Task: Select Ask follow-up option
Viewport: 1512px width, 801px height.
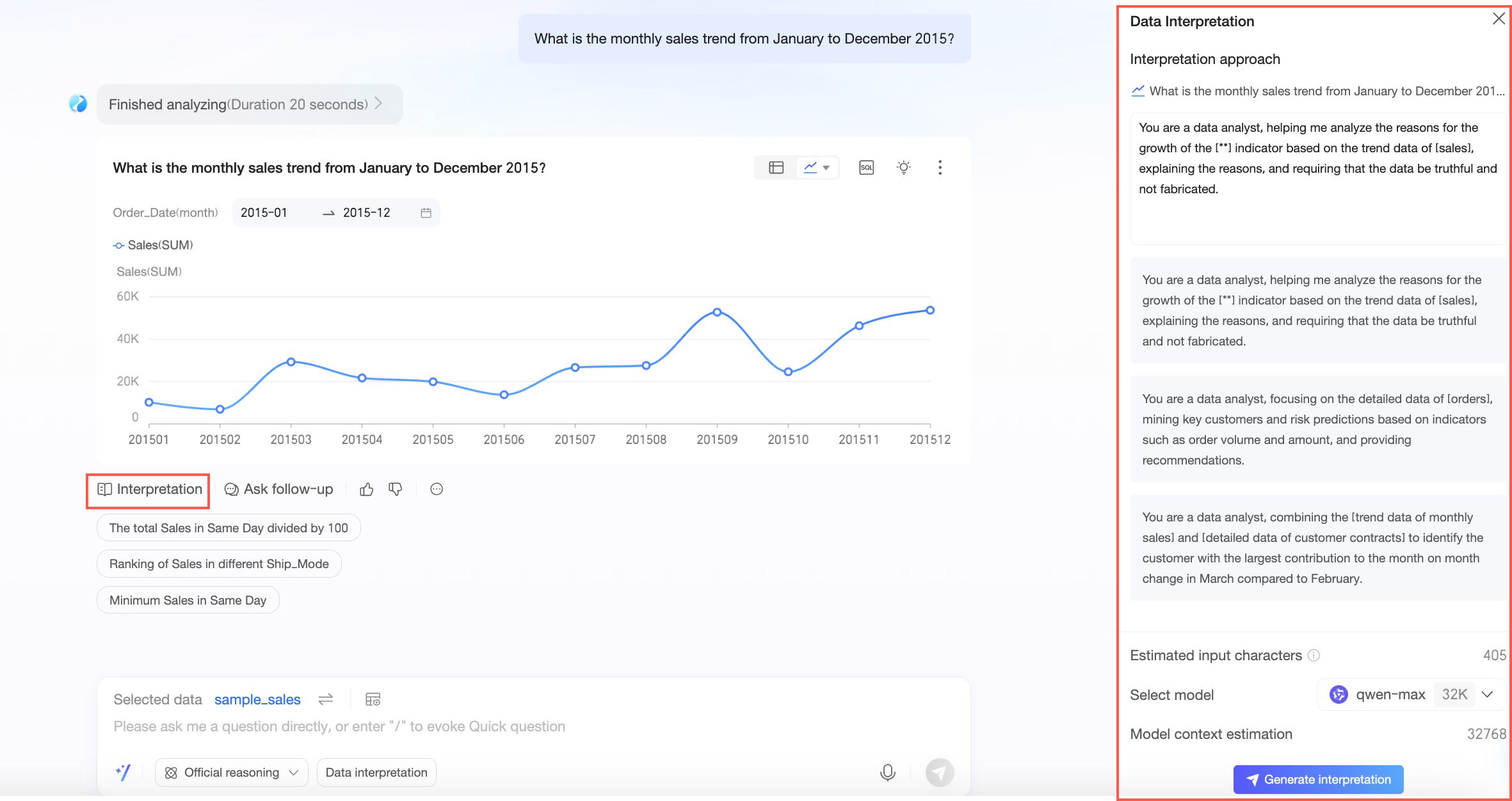Action: pos(279,489)
